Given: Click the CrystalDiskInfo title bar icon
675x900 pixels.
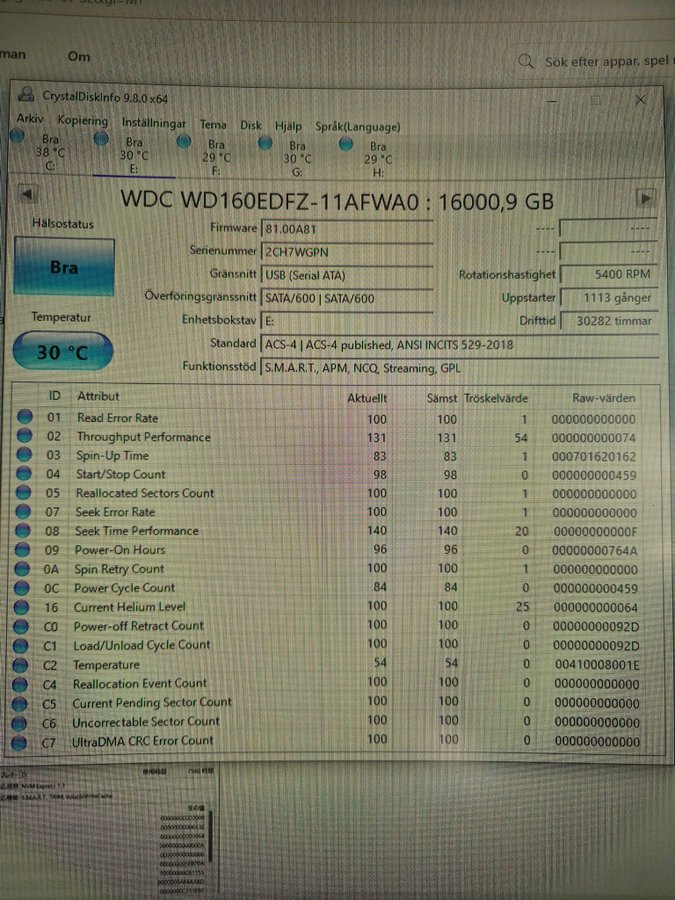Looking at the screenshot, I should coord(26,94).
